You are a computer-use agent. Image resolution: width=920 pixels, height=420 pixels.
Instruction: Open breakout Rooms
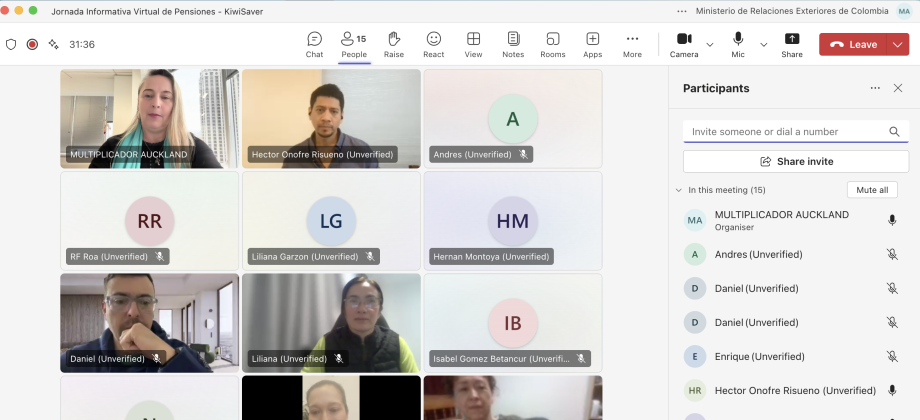pyautogui.click(x=553, y=45)
